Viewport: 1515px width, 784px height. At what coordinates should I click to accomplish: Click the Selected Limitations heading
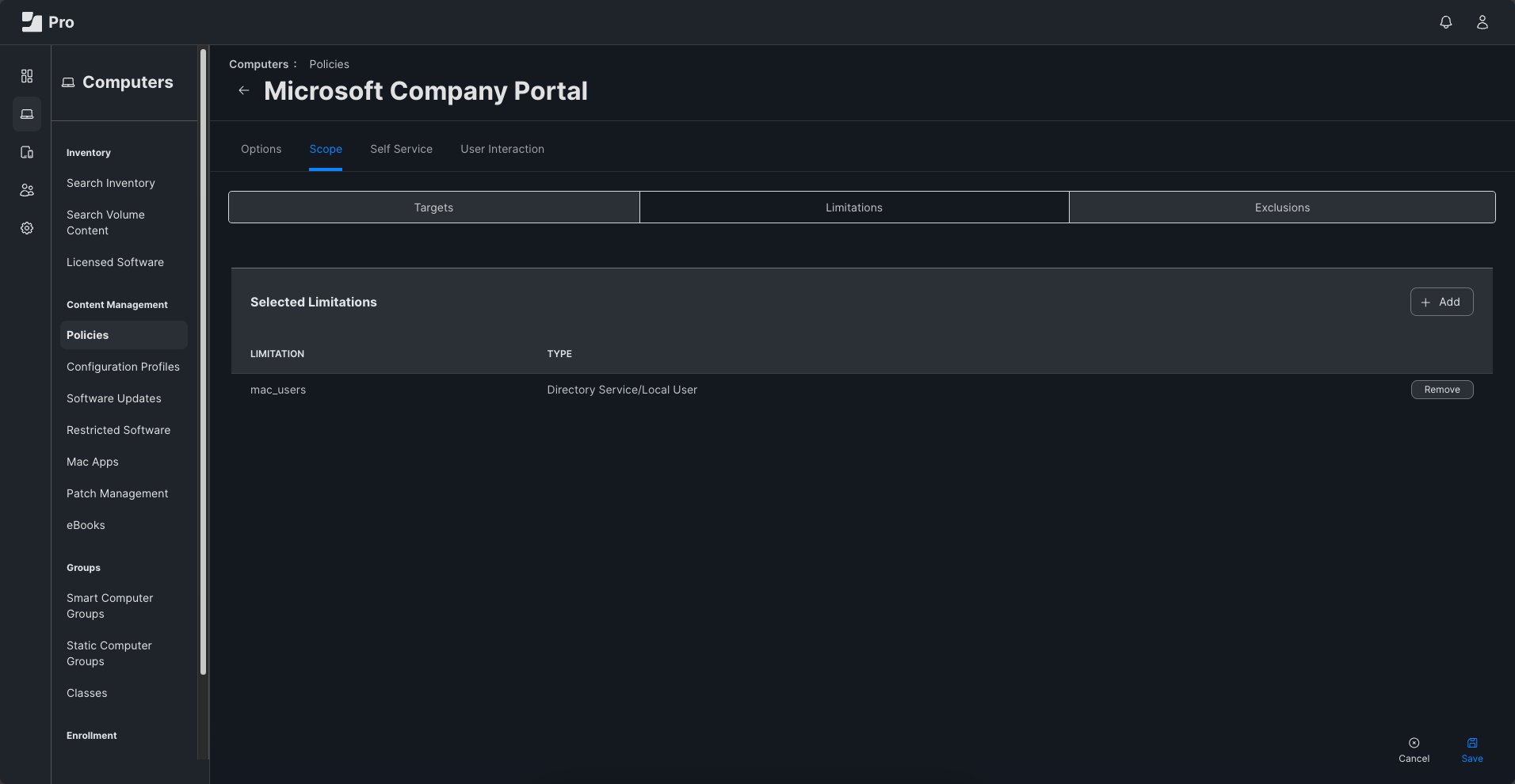click(x=314, y=302)
